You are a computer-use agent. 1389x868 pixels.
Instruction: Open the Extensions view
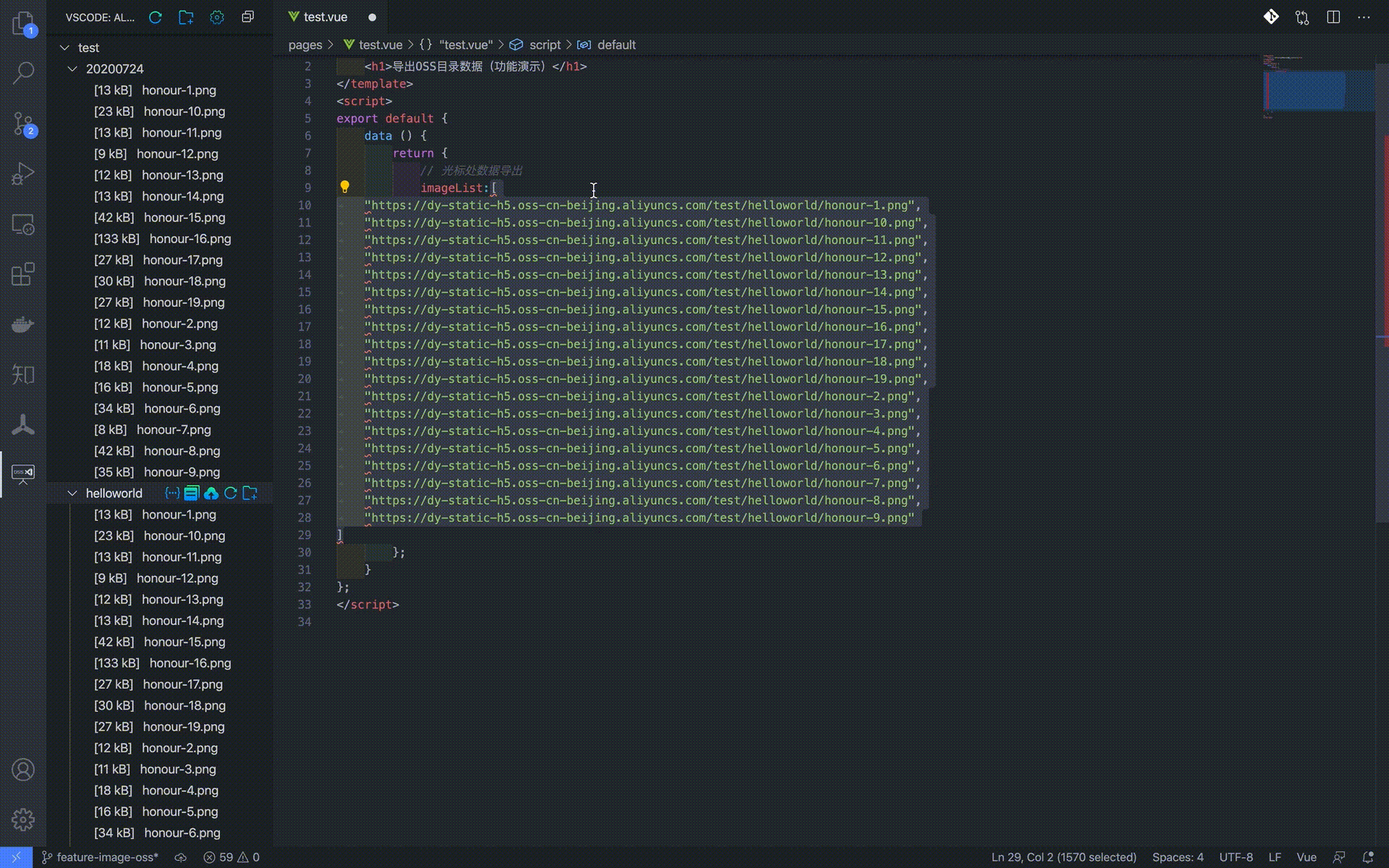coord(23,274)
